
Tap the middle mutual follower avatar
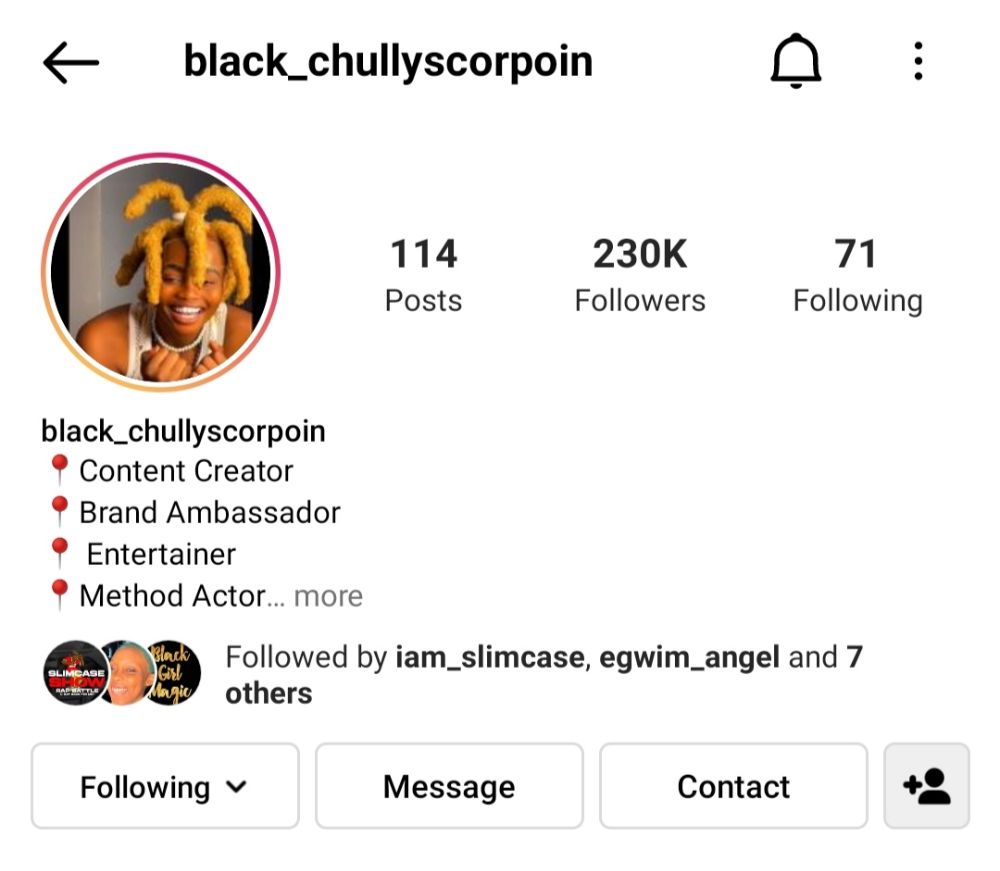click(x=128, y=673)
